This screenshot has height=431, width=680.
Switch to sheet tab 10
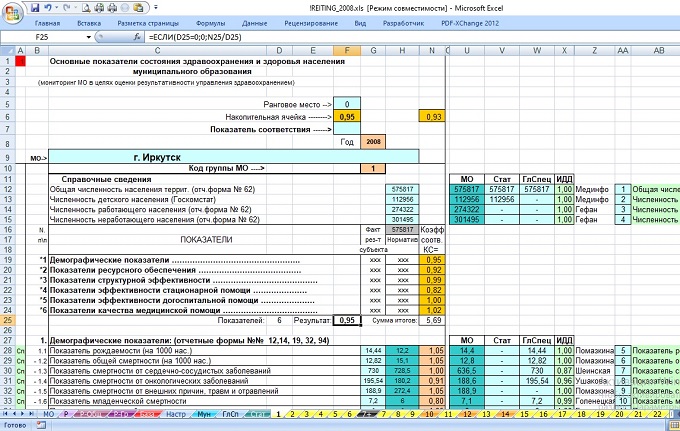(429, 414)
